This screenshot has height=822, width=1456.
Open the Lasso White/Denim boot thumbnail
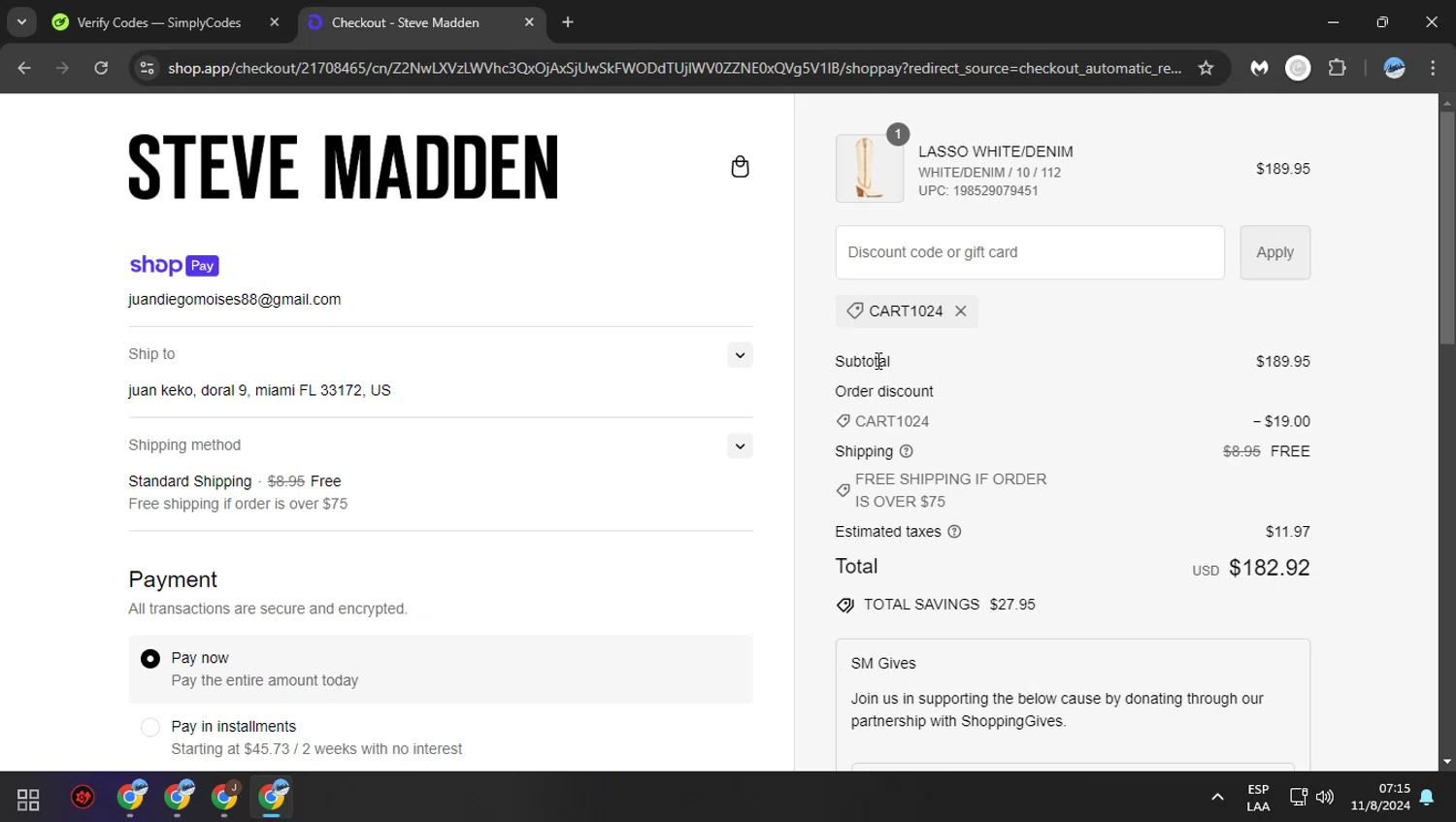(x=869, y=168)
